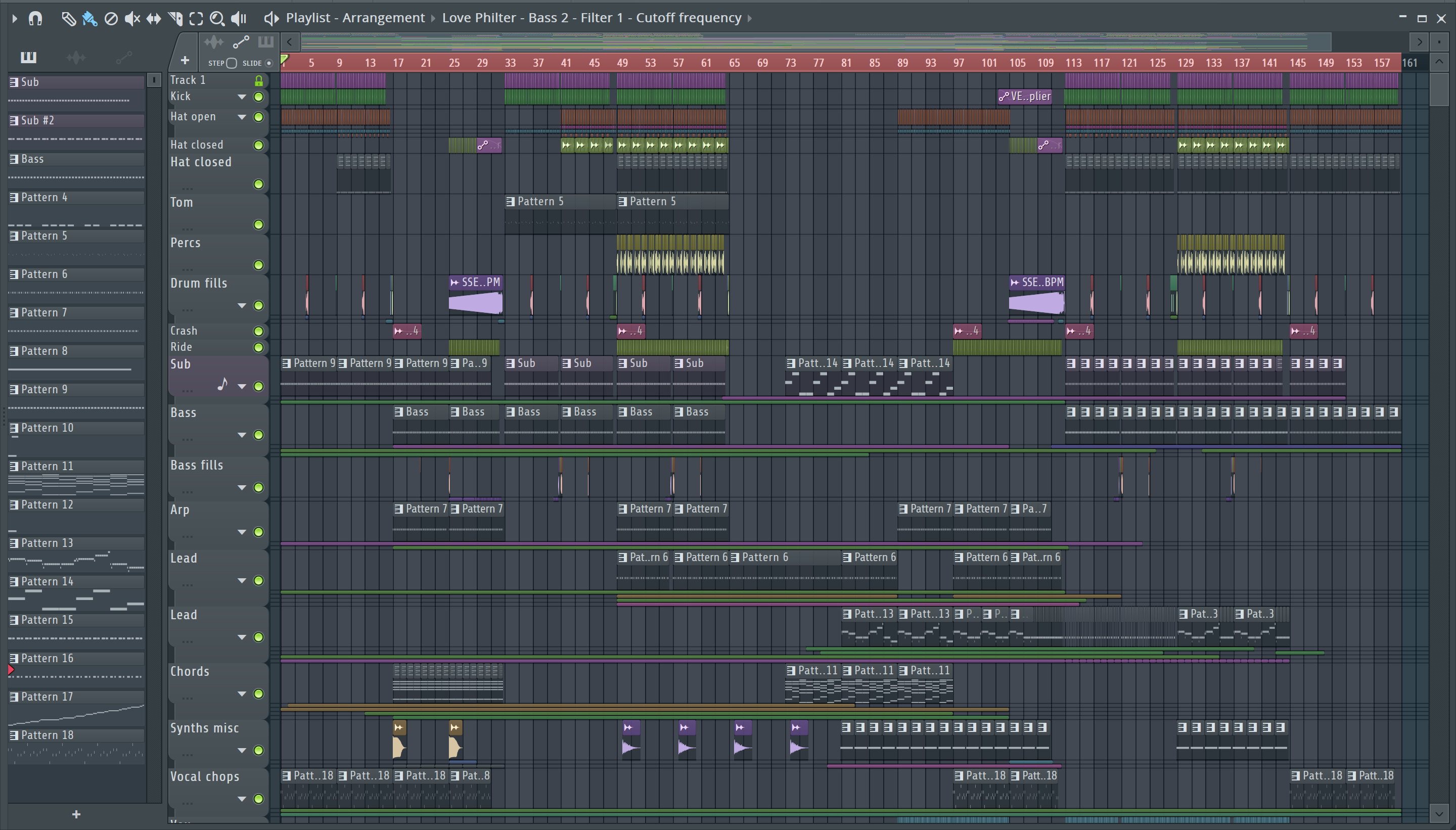Screen dimensions: 1456x830
Task: Click the vertical scrollbar up arrow
Action: point(1439,61)
